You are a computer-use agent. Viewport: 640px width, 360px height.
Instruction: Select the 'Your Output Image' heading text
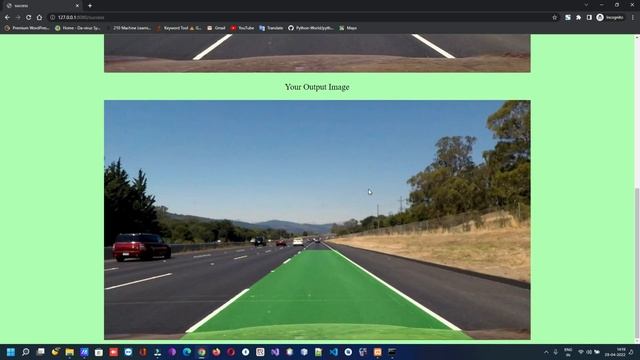pos(317,87)
